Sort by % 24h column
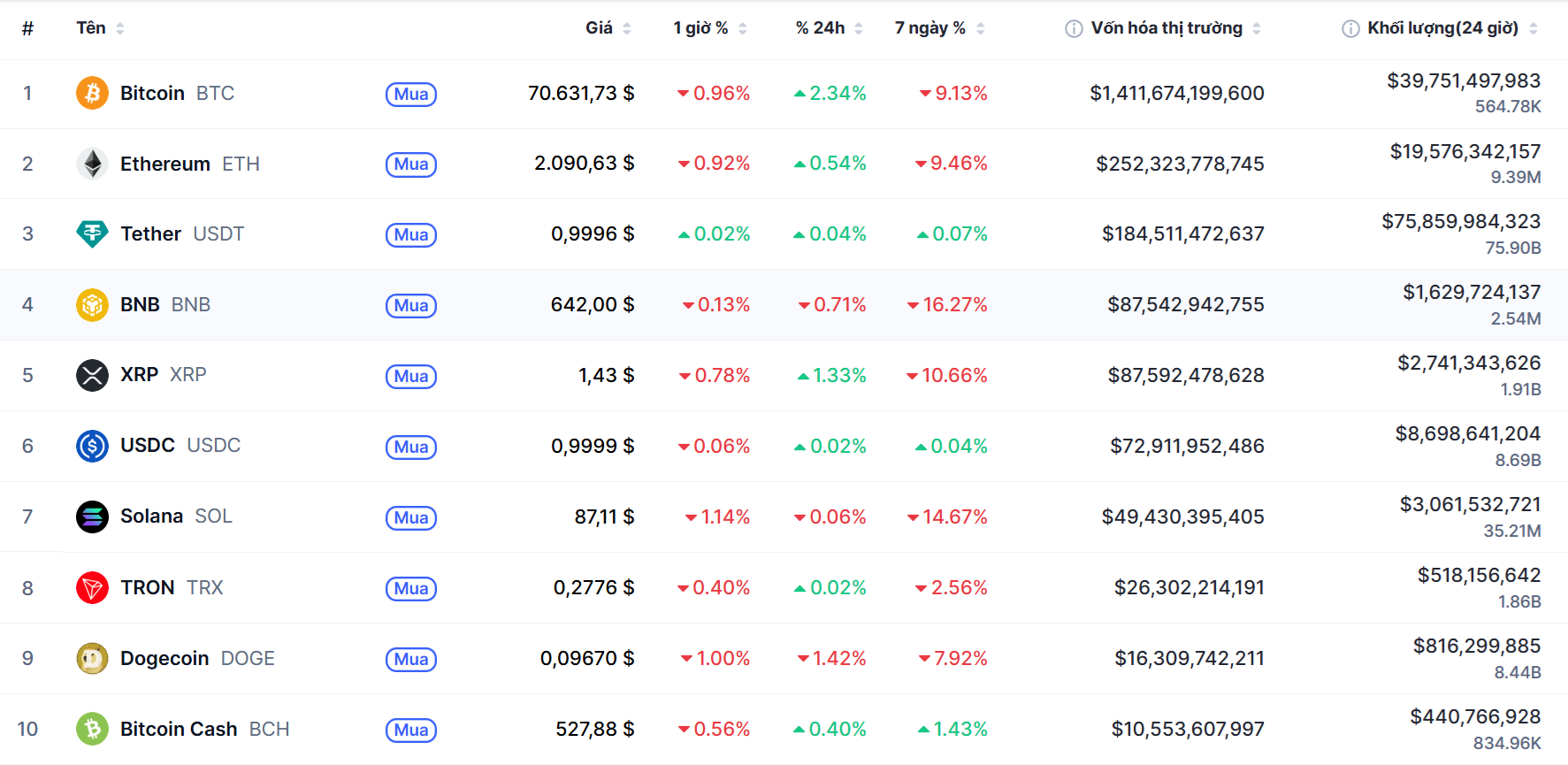The height and width of the screenshot is (765, 1568). [x=829, y=28]
